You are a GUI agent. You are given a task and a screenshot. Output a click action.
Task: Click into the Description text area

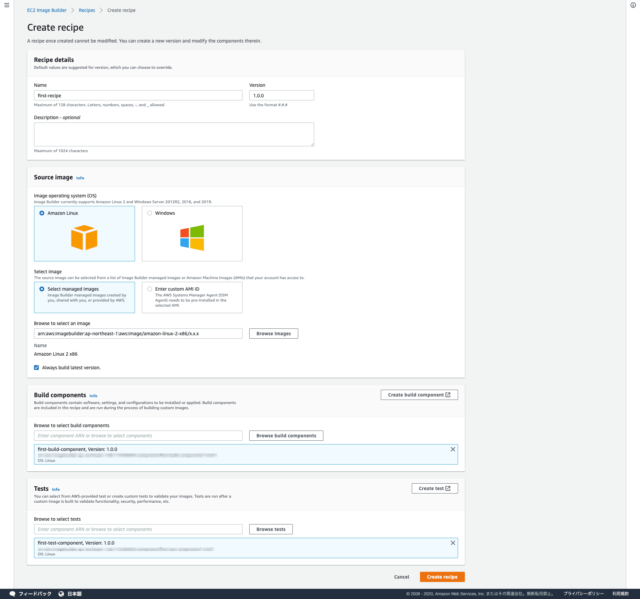[x=174, y=134]
